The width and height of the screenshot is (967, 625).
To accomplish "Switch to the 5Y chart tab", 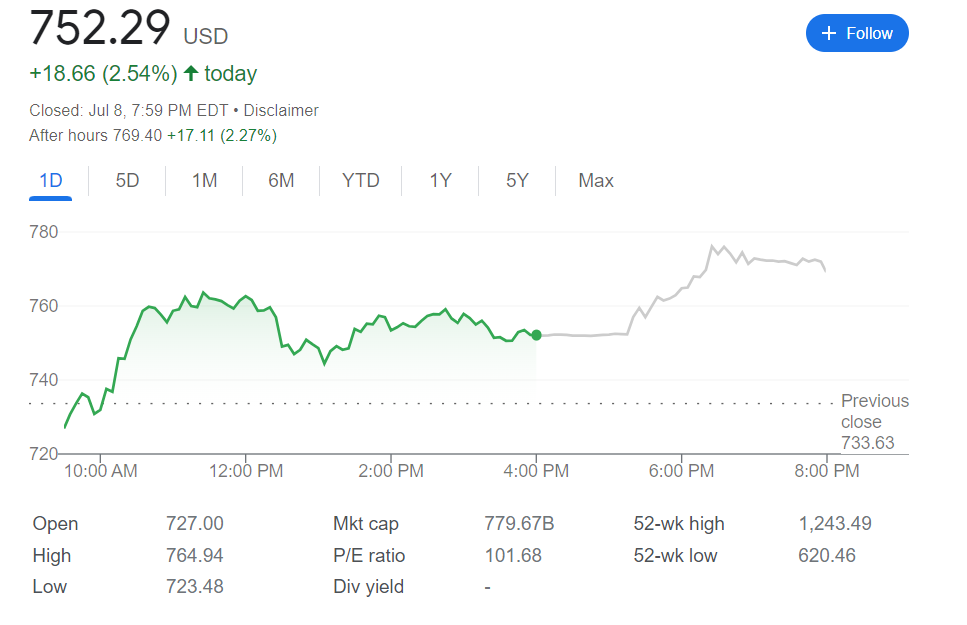I will coord(517,181).
